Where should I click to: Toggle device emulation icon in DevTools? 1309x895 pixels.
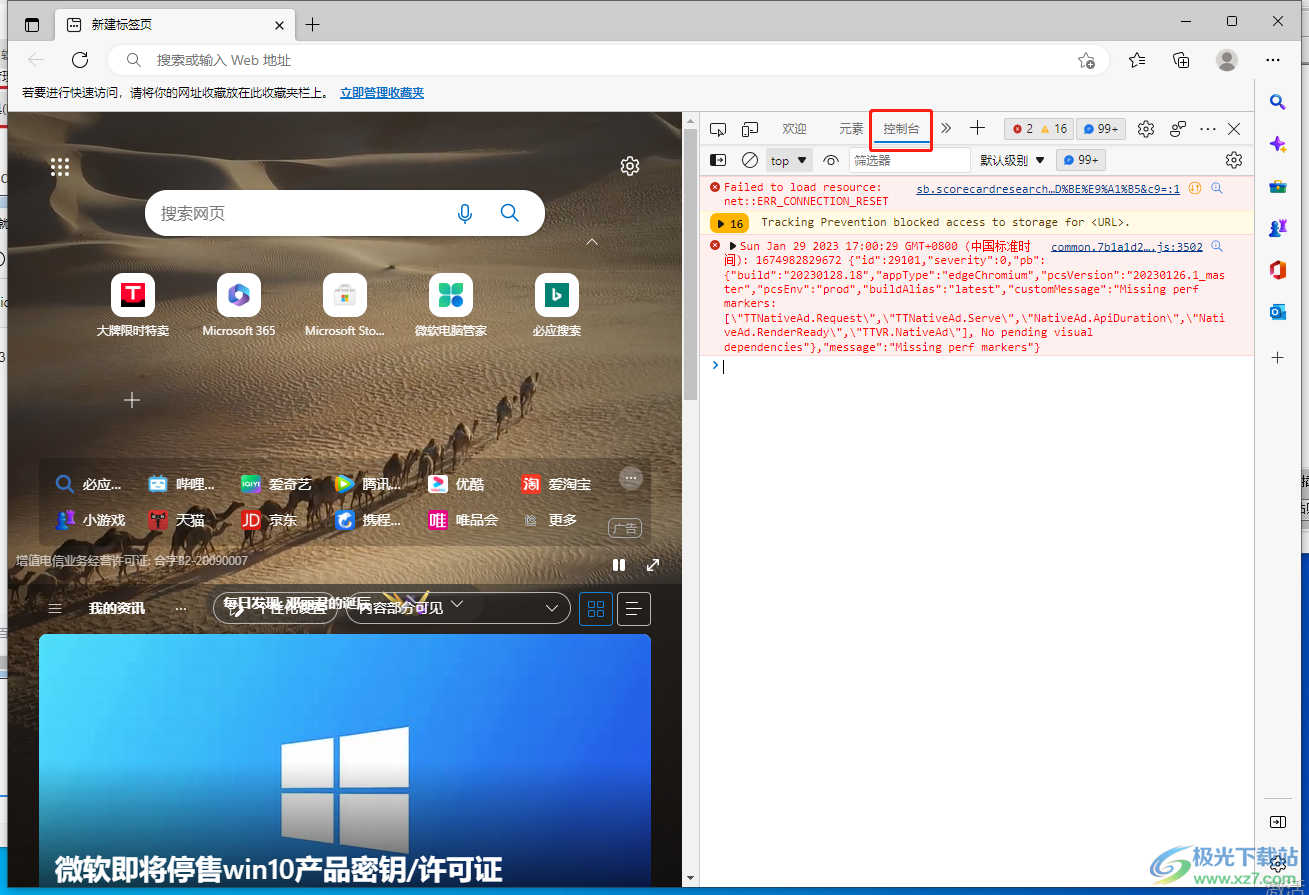[749, 129]
